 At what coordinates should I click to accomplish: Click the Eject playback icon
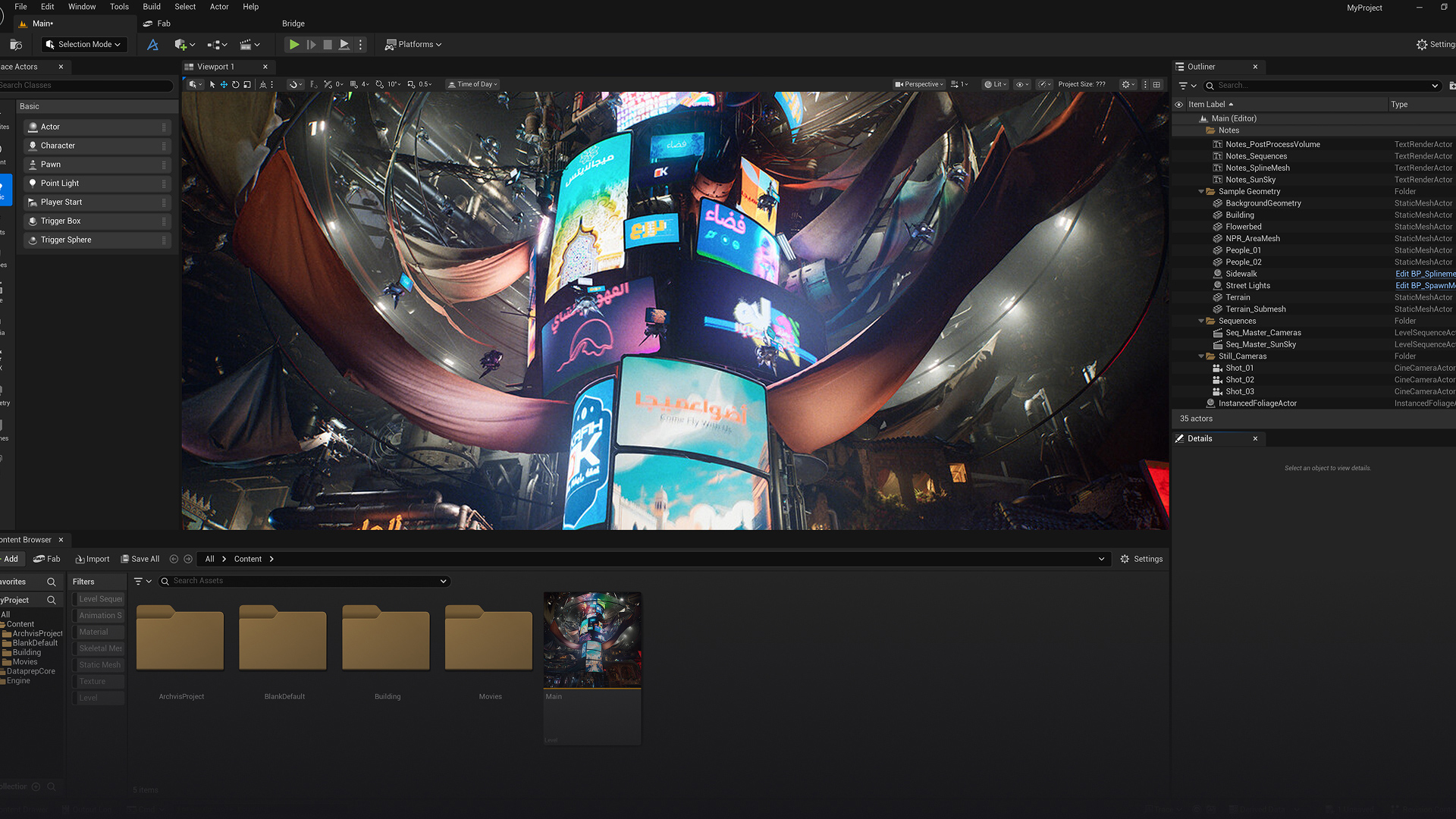coord(344,45)
